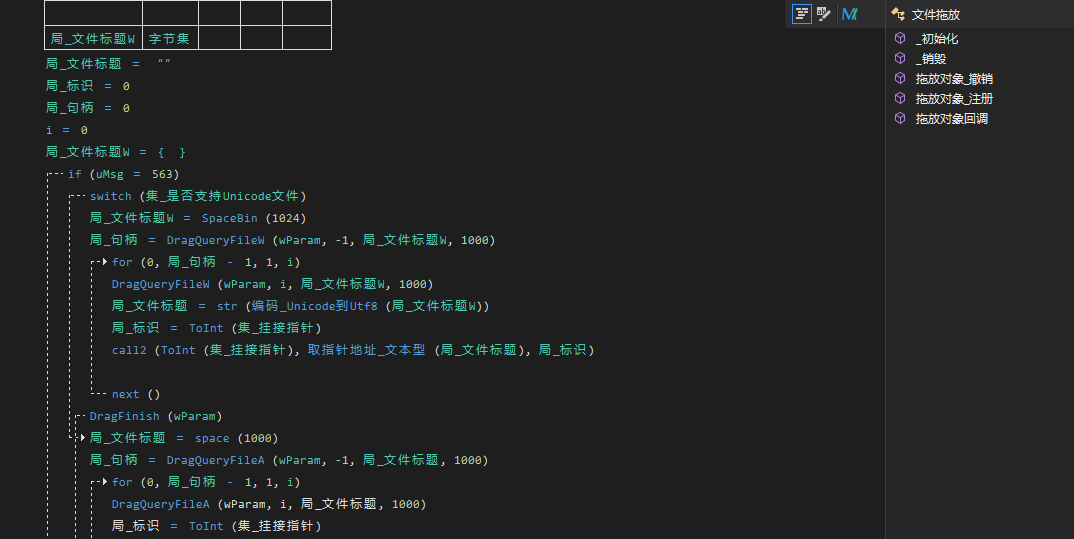Click the ab rename pencil icon
This screenshot has width=1074, height=539.
pyautogui.click(x=824, y=14)
